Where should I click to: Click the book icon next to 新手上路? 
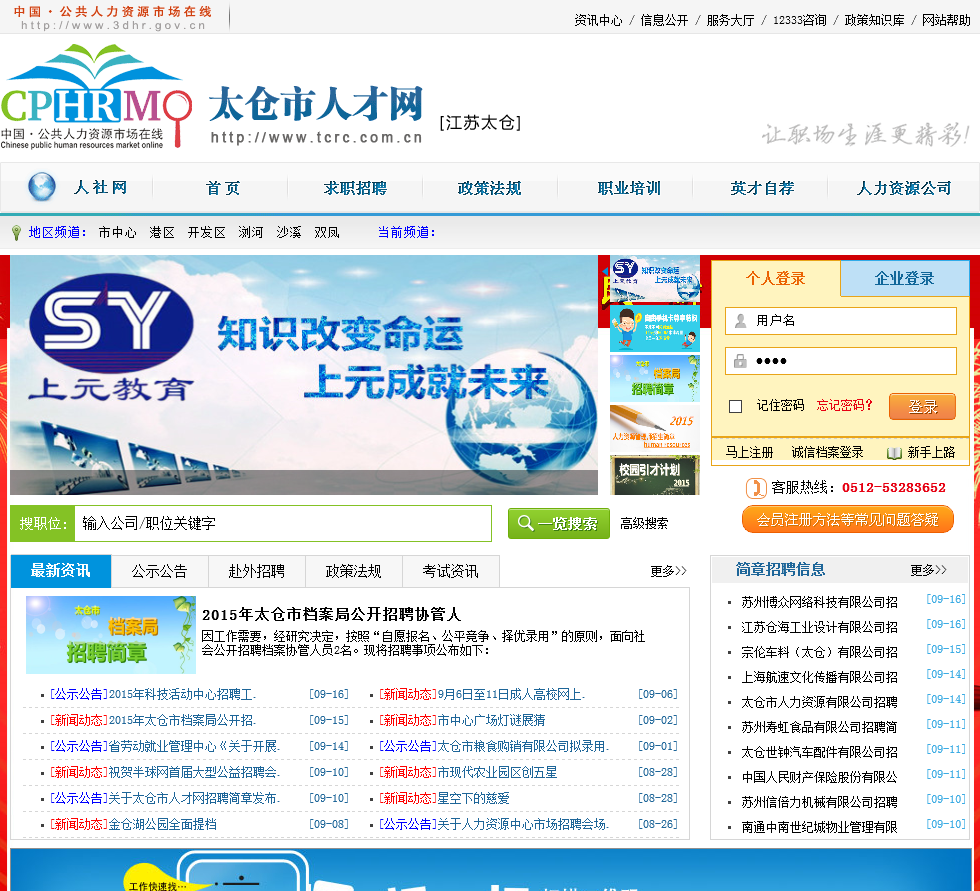point(894,452)
